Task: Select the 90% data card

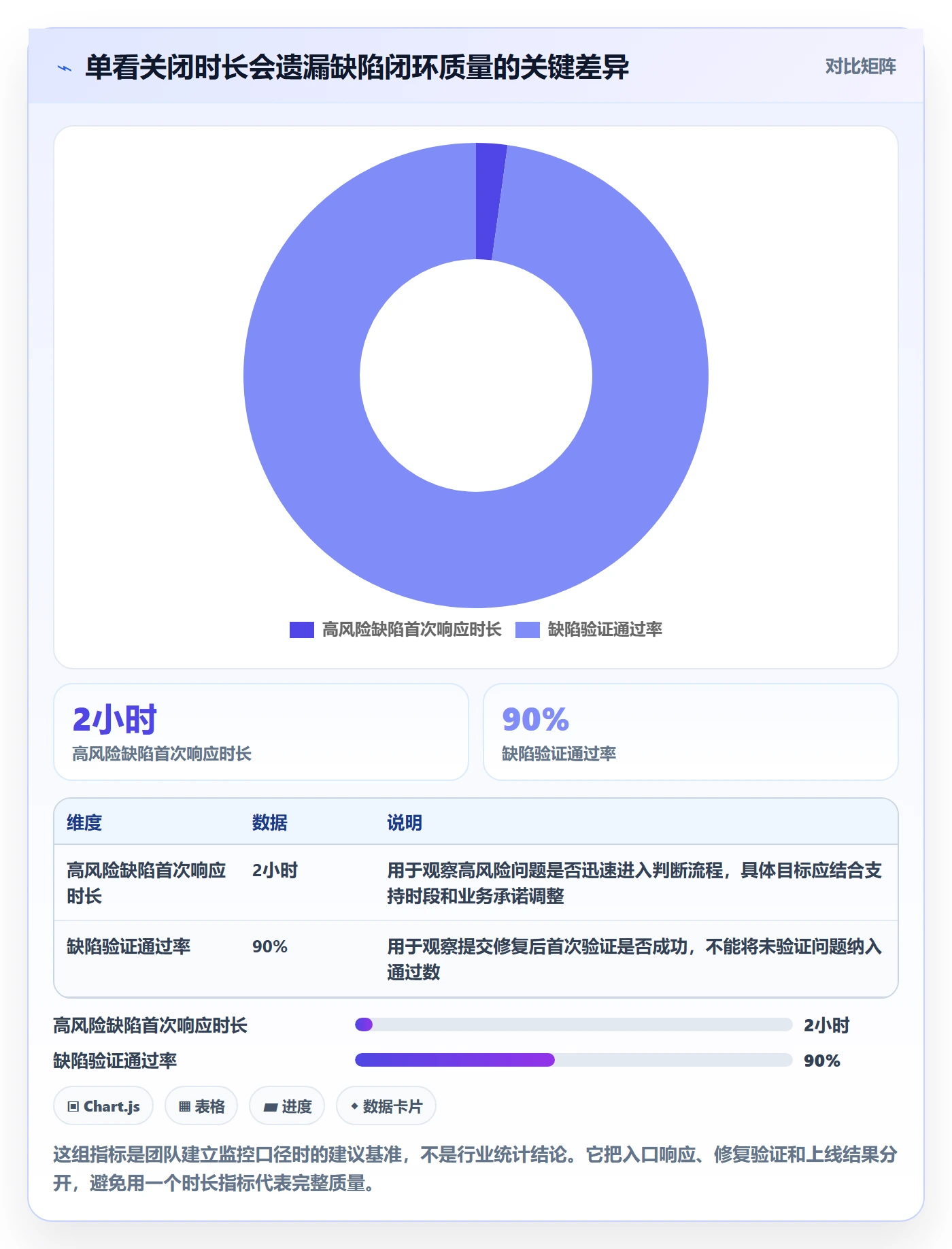Action: pyautogui.click(x=691, y=732)
